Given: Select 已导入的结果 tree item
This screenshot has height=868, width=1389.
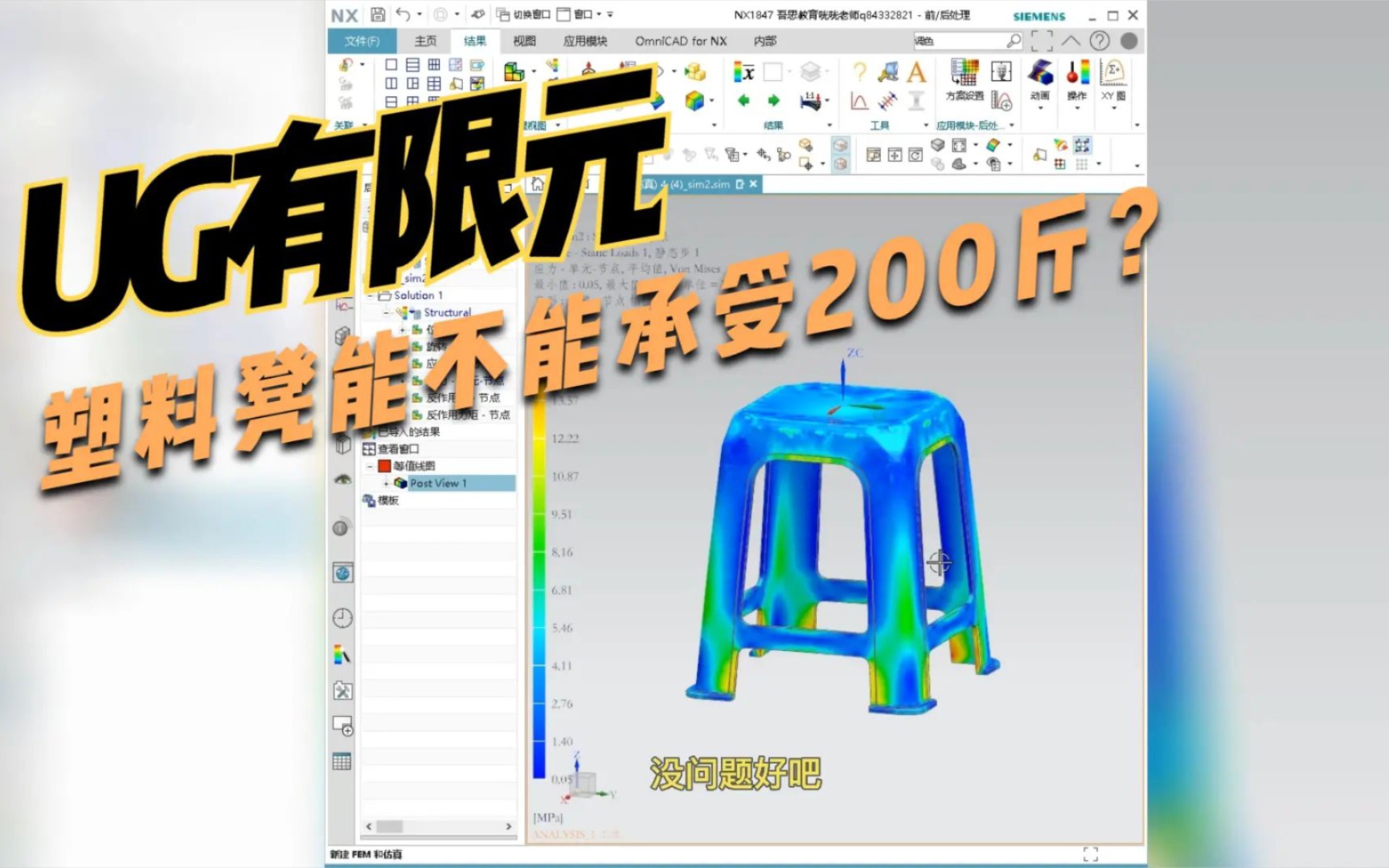Looking at the screenshot, I should pos(408,432).
